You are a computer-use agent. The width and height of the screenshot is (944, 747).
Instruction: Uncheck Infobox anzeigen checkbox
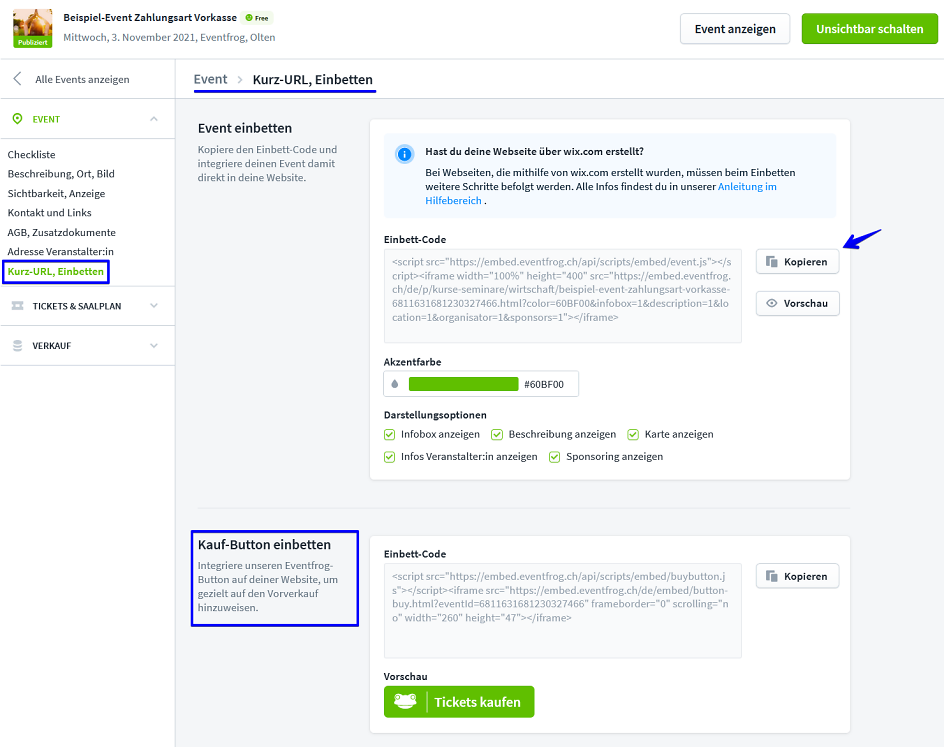tap(390, 435)
